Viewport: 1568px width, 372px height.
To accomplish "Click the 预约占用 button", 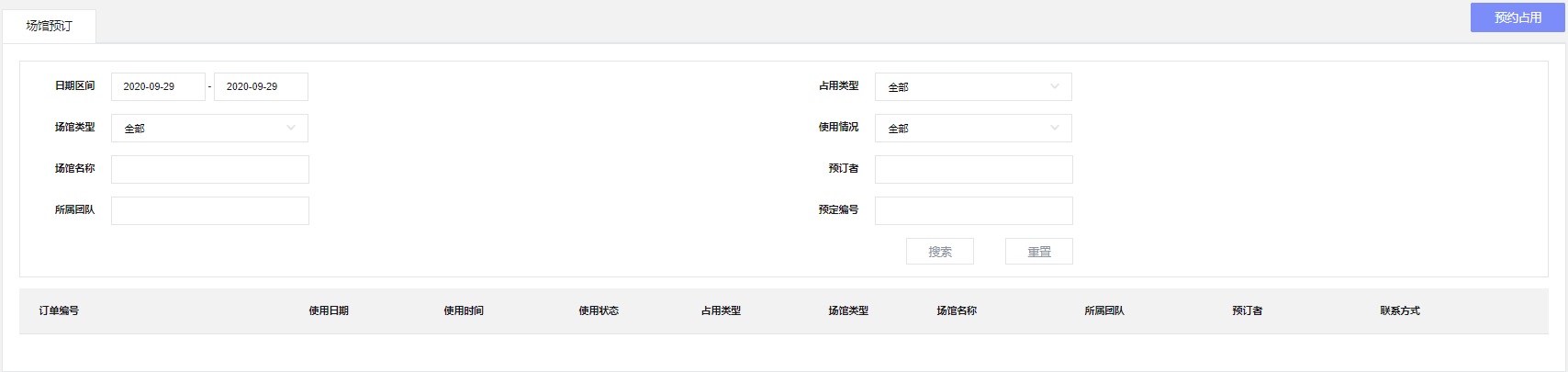I will (x=1517, y=17).
